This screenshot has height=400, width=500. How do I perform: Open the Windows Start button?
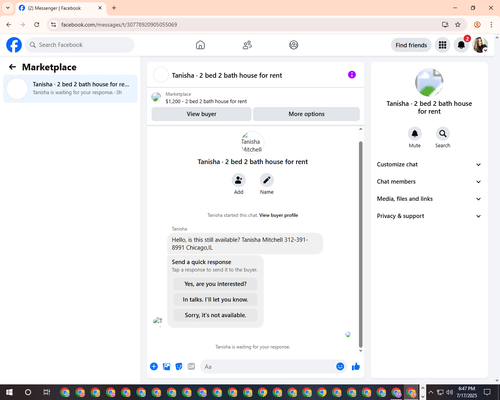[9, 392]
